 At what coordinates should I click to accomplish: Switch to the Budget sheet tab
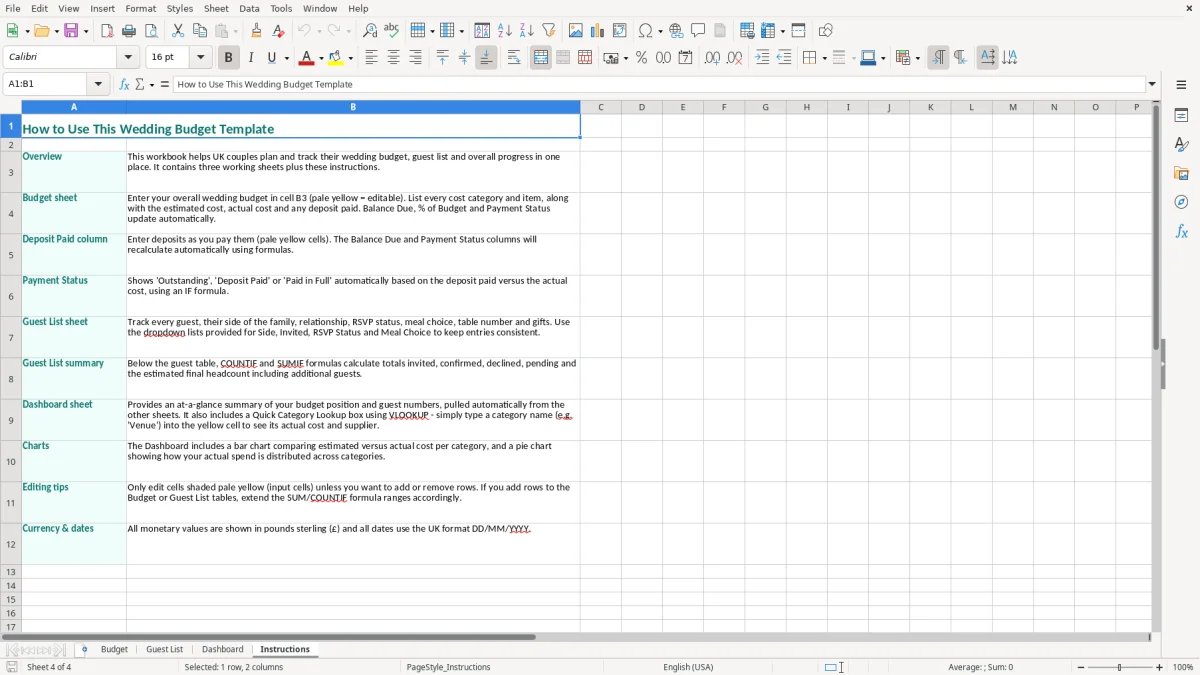click(x=114, y=649)
